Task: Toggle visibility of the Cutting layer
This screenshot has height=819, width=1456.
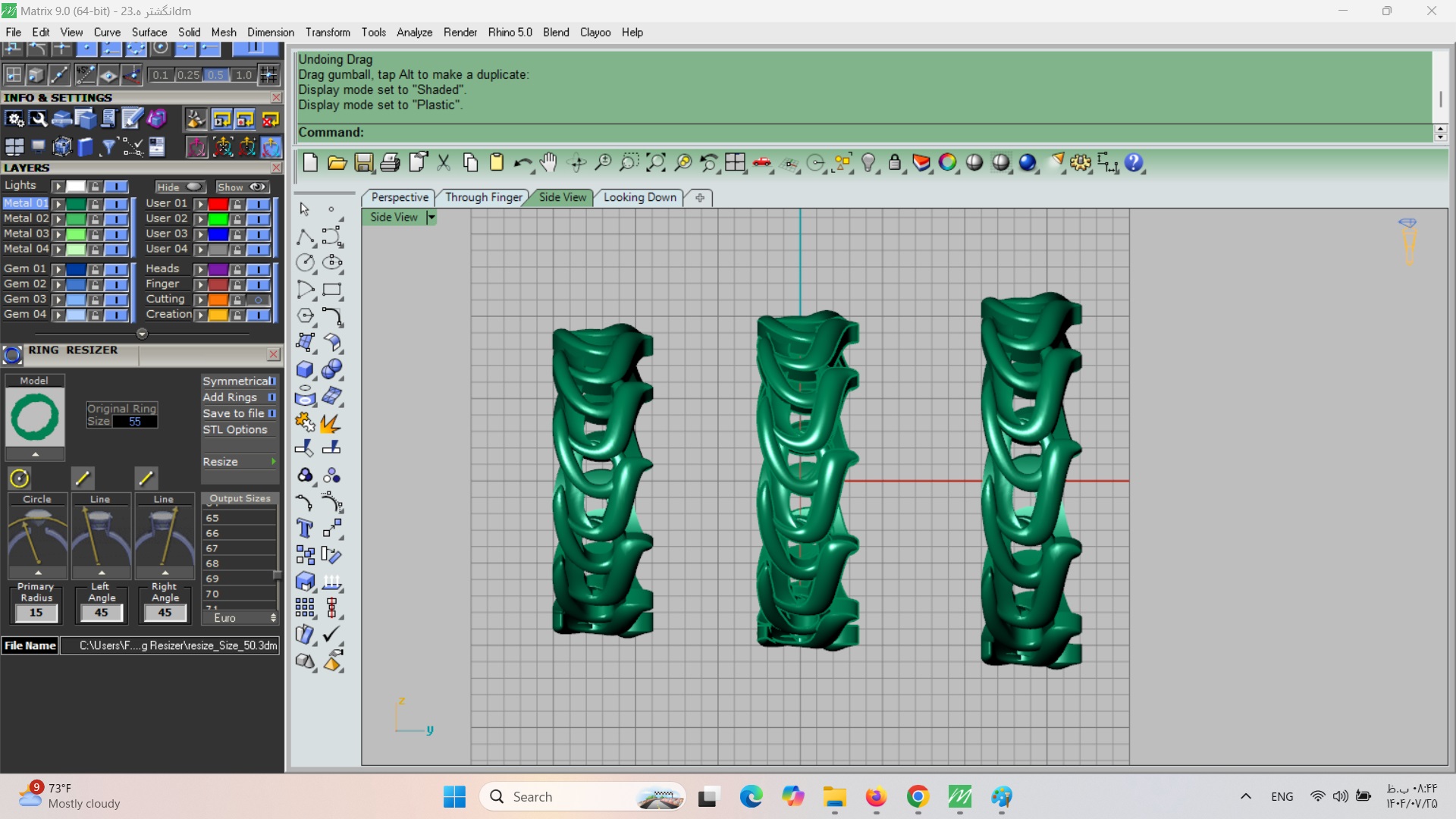Action: point(259,300)
